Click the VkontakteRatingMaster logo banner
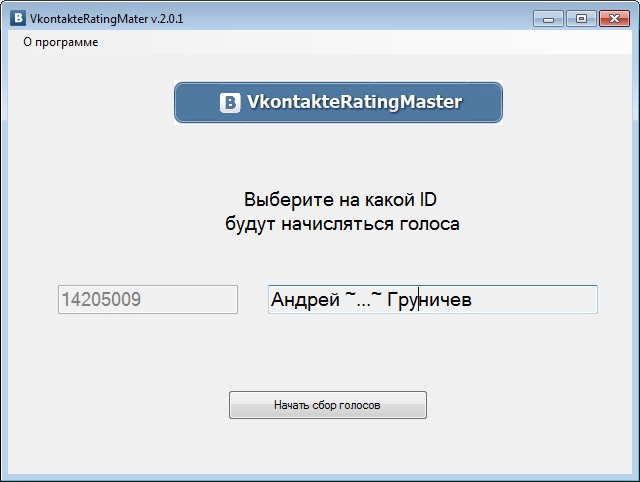The height and width of the screenshot is (482, 640). point(338,102)
